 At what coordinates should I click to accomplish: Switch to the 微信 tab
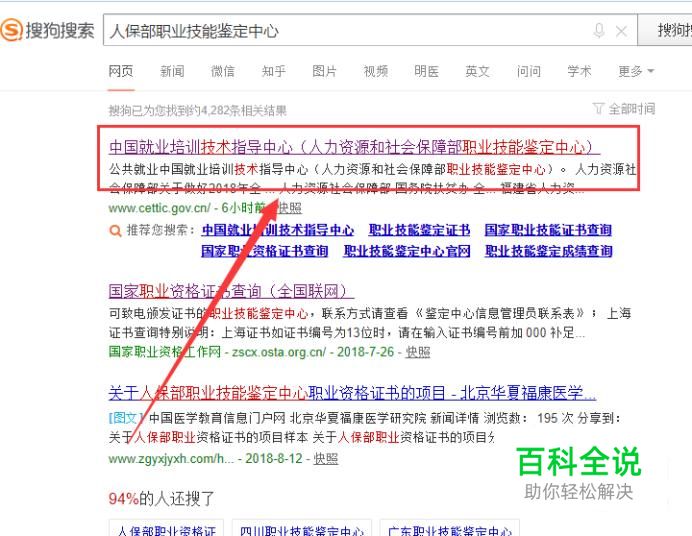pos(222,71)
